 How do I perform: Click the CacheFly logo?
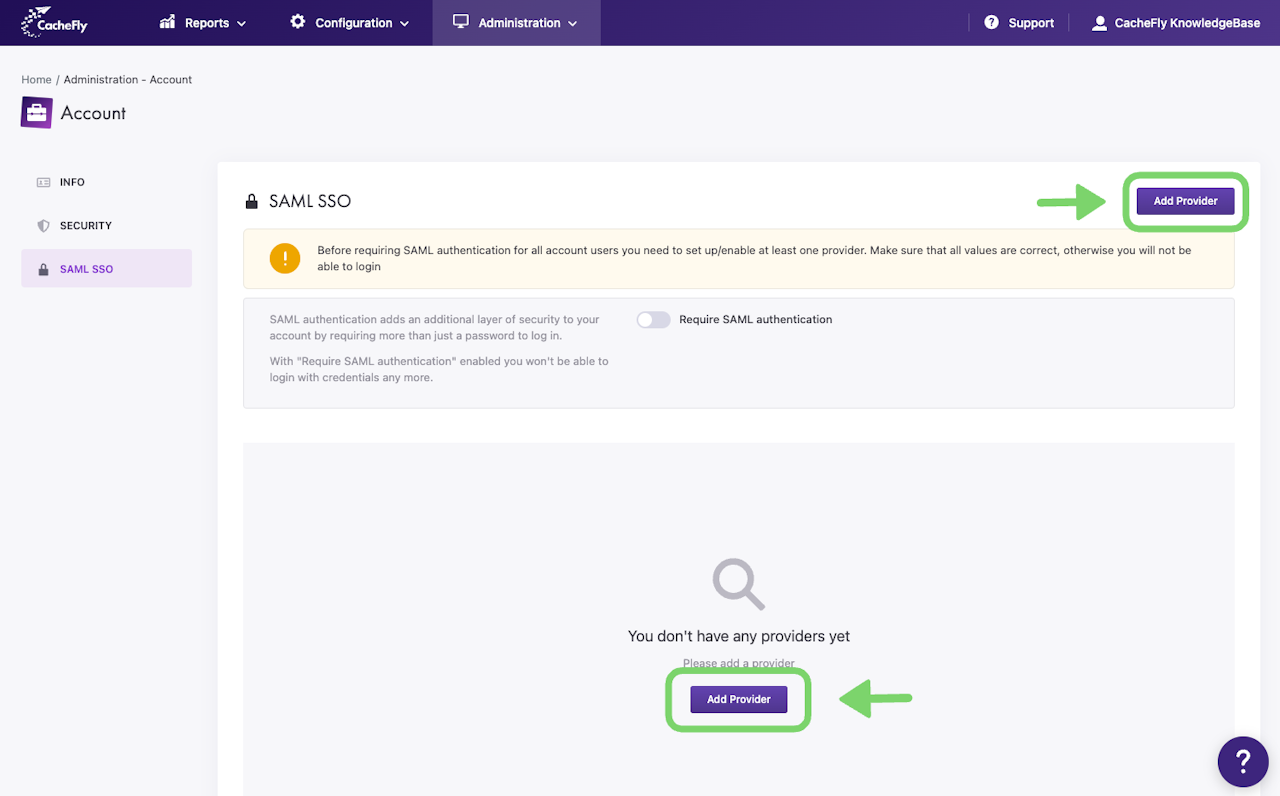pos(54,22)
